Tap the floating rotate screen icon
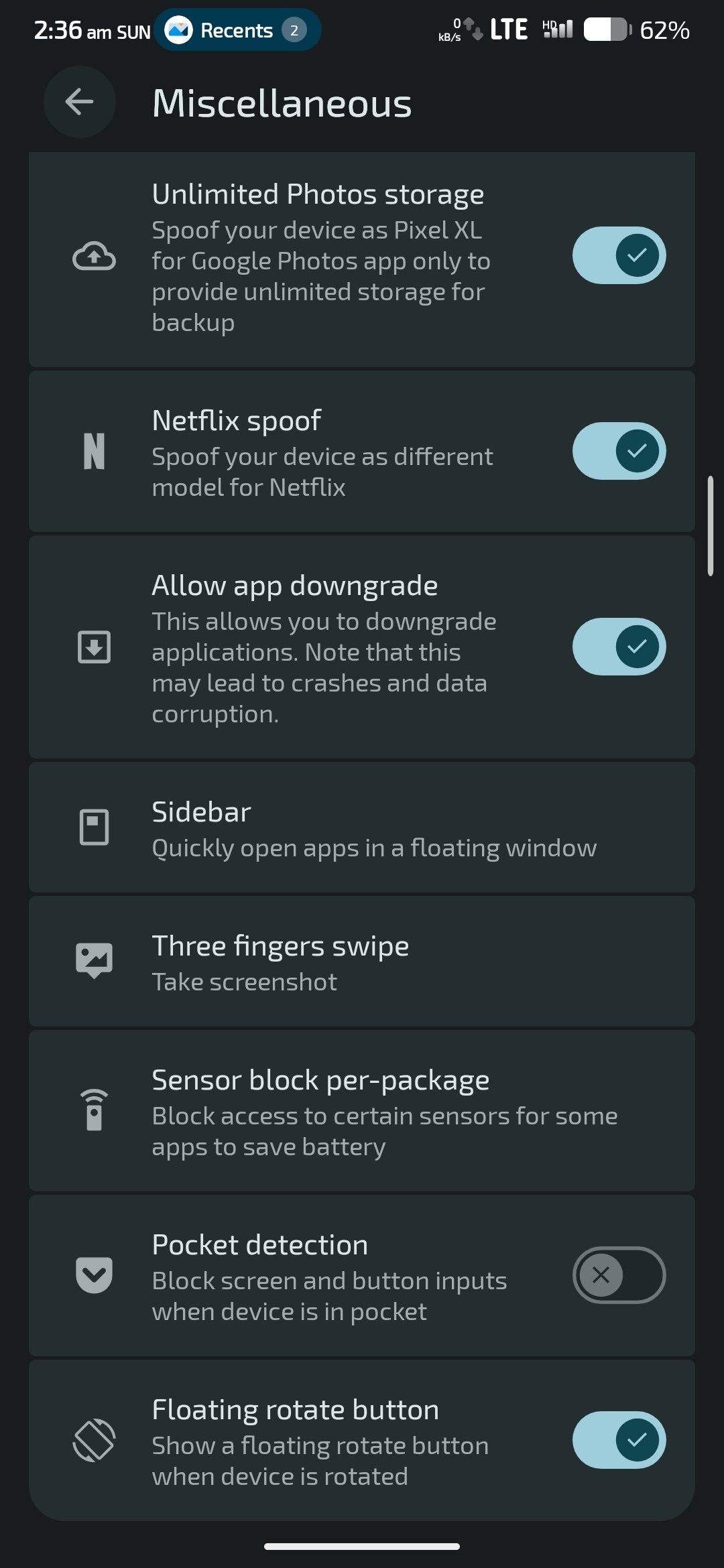 [x=94, y=1439]
